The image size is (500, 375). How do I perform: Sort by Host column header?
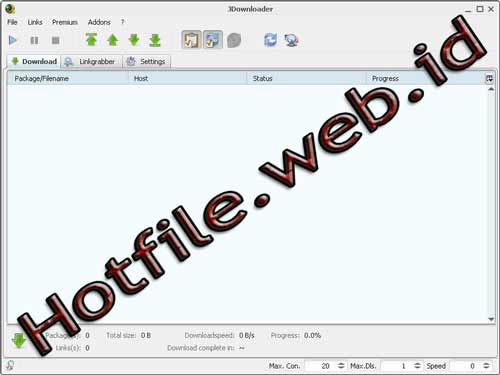coord(188,78)
